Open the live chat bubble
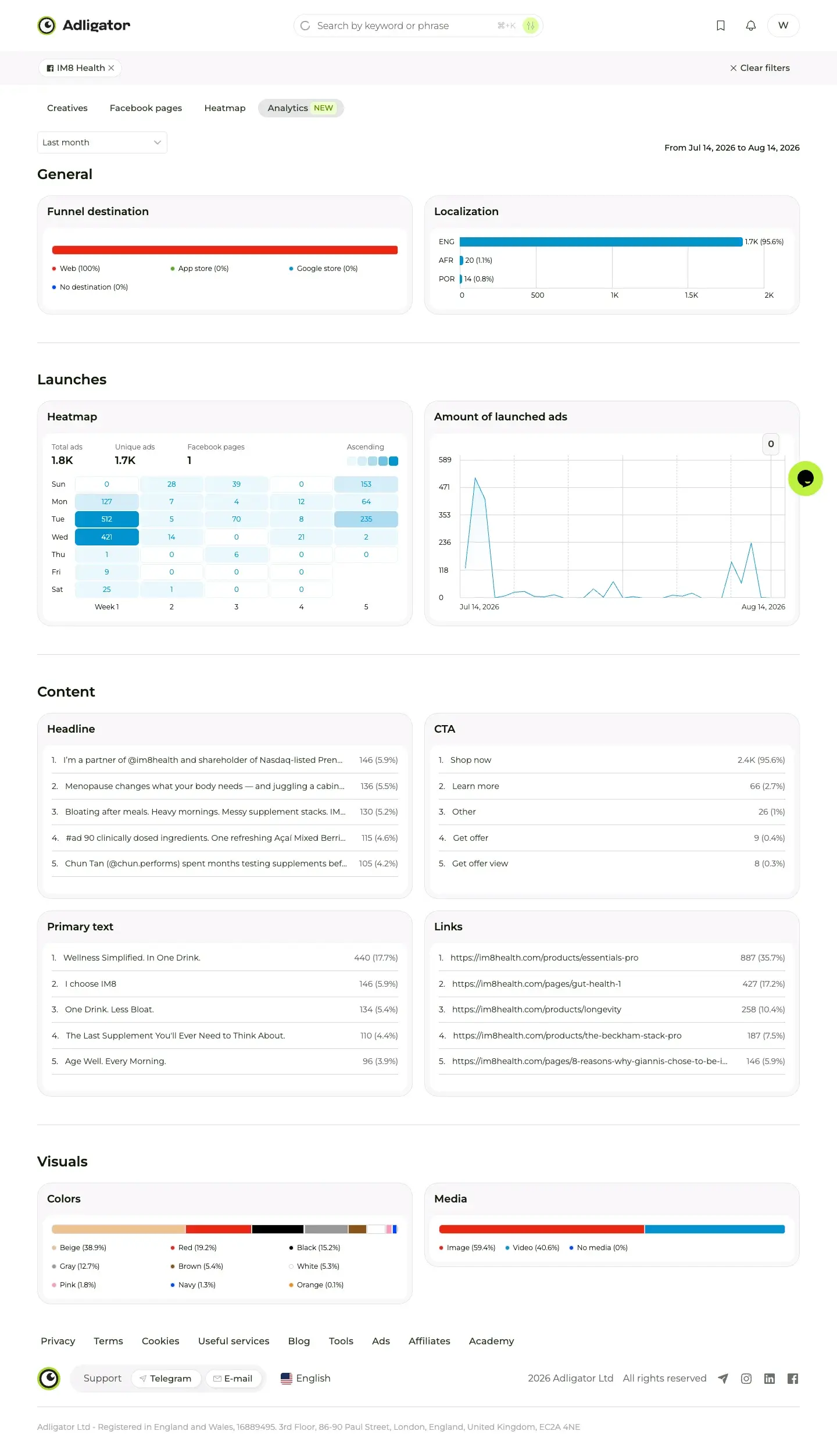 click(x=806, y=479)
